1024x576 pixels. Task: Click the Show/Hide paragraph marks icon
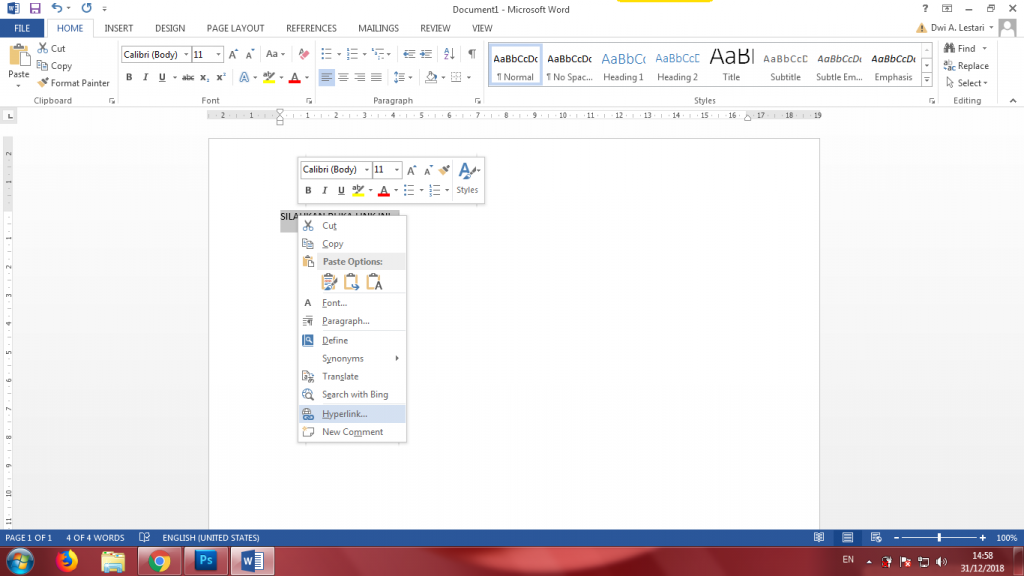(472, 54)
